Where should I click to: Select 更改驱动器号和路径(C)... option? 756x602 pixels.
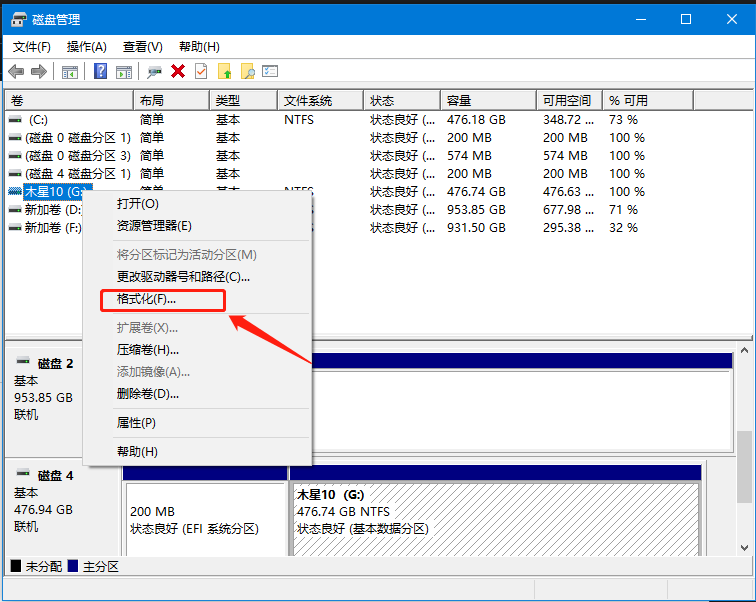click(183, 277)
